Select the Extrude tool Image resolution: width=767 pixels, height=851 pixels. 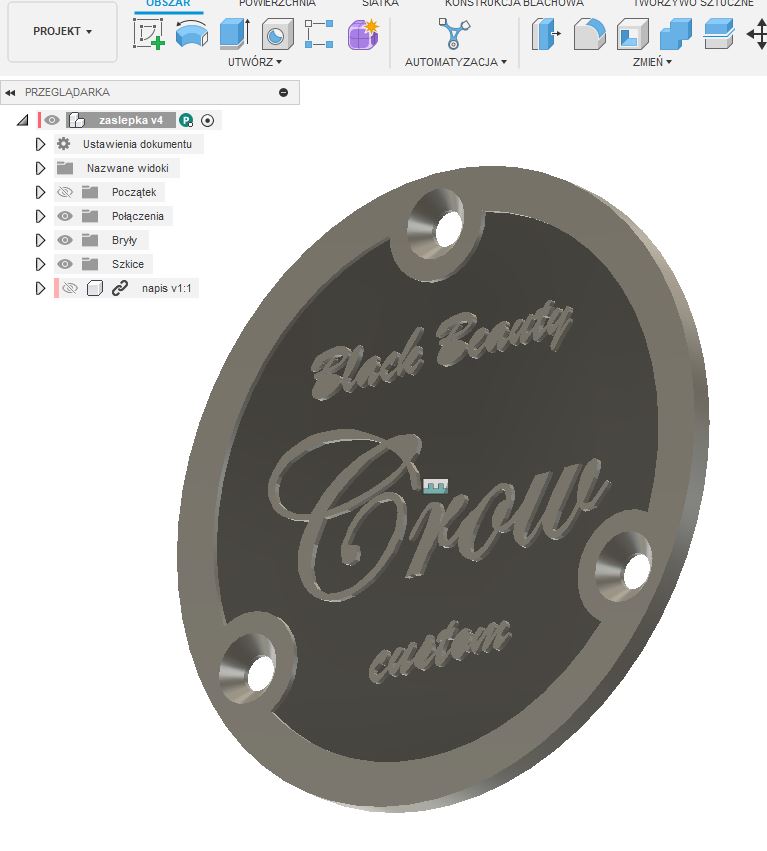click(234, 34)
